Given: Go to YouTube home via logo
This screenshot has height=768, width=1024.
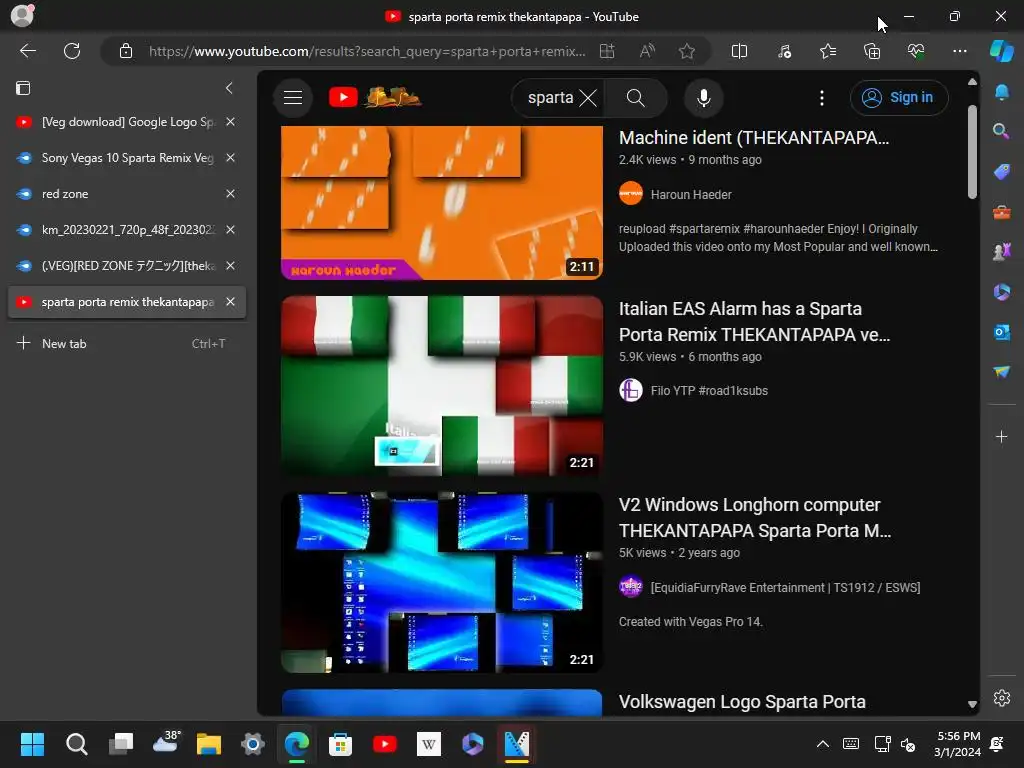Looking at the screenshot, I should pyautogui.click(x=374, y=97).
